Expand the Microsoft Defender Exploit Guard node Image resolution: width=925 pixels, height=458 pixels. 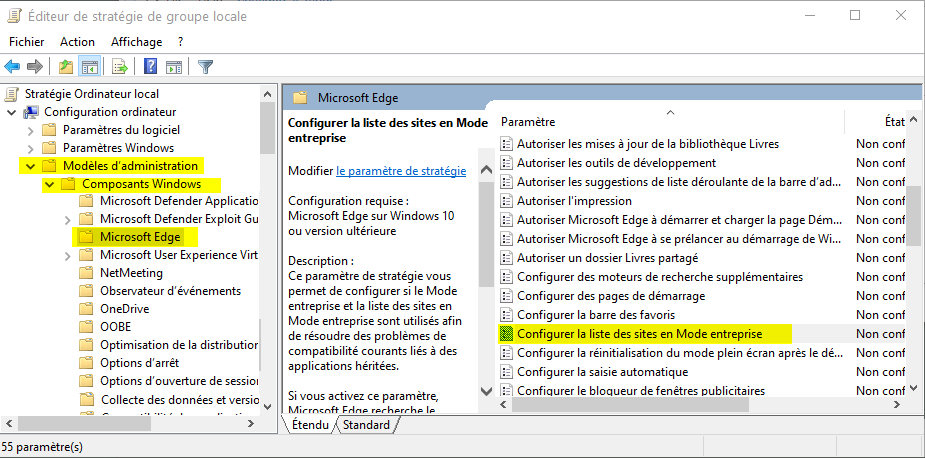click(x=68, y=220)
